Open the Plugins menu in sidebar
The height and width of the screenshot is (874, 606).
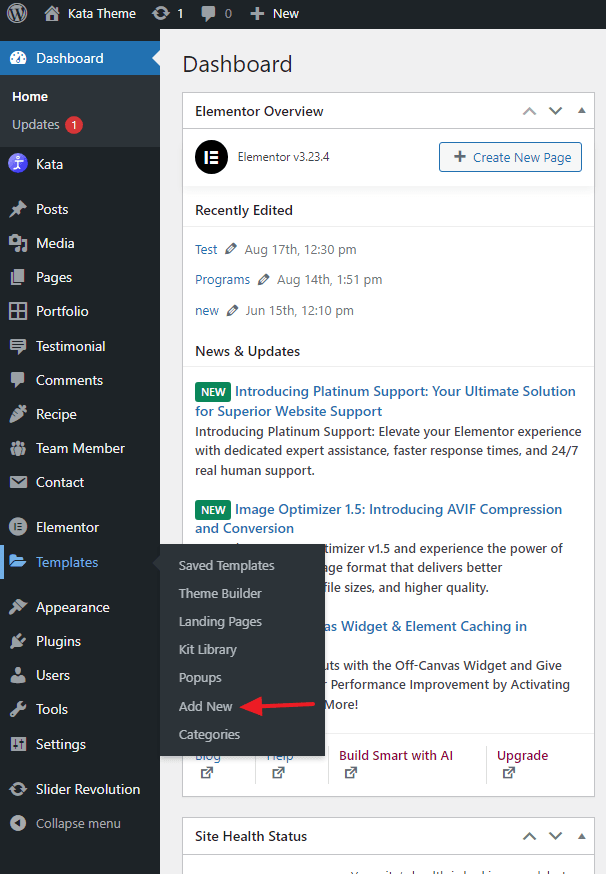tap(58, 641)
